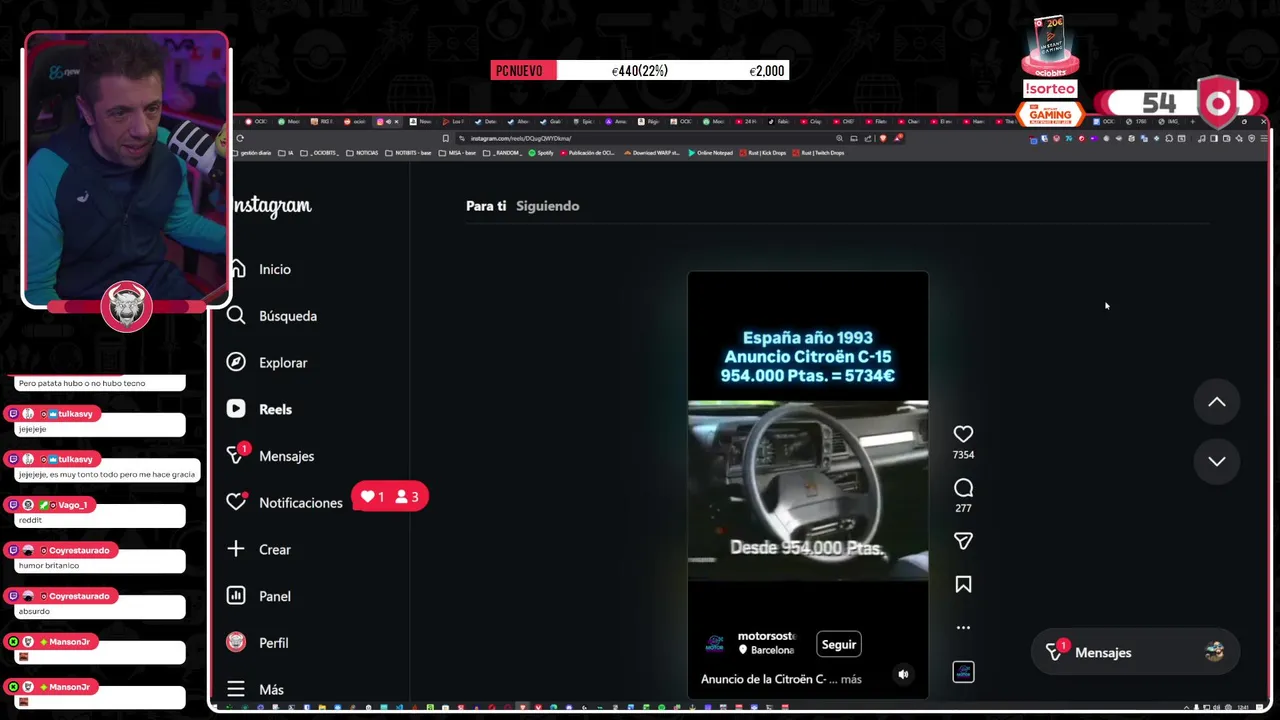Follow motorsost with the Seguir button

coord(838,644)
